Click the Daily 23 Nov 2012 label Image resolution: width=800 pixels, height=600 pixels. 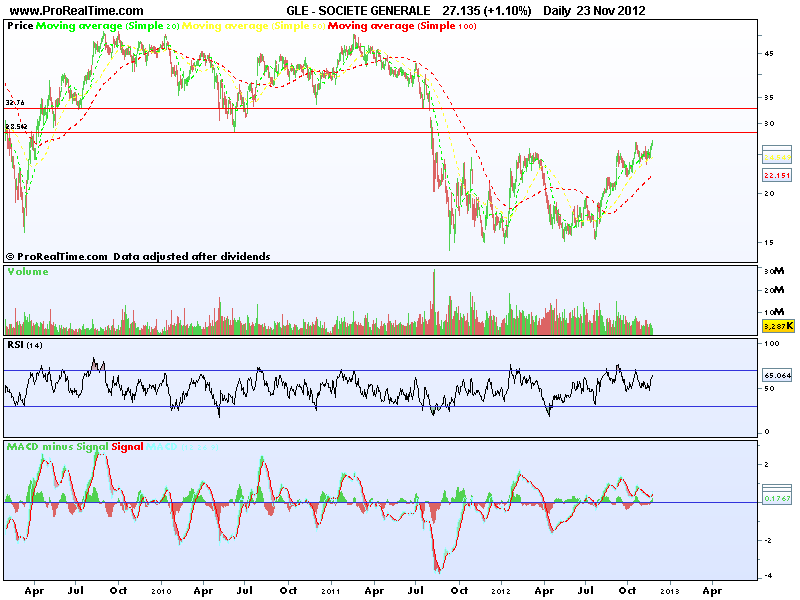pos(594,10)
